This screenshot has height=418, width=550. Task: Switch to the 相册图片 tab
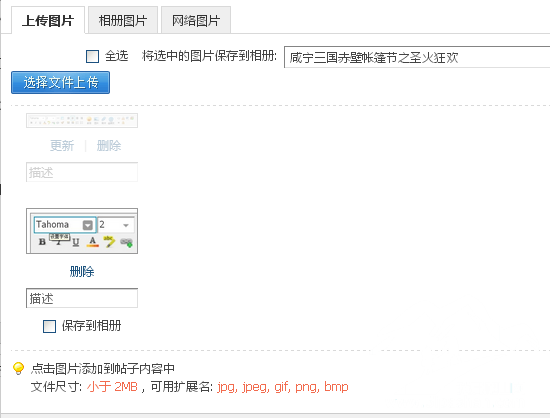(x=123, y=20)
